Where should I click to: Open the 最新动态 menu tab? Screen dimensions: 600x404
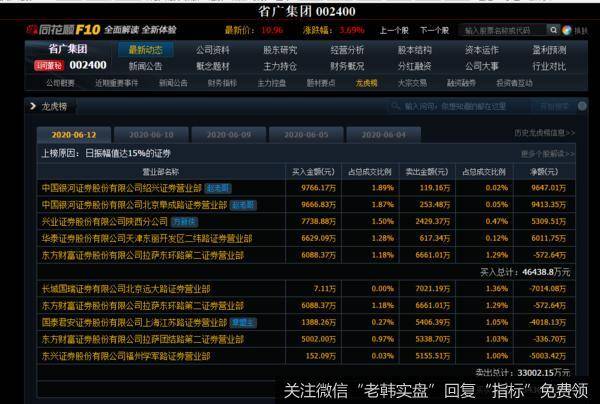point(146,50)
